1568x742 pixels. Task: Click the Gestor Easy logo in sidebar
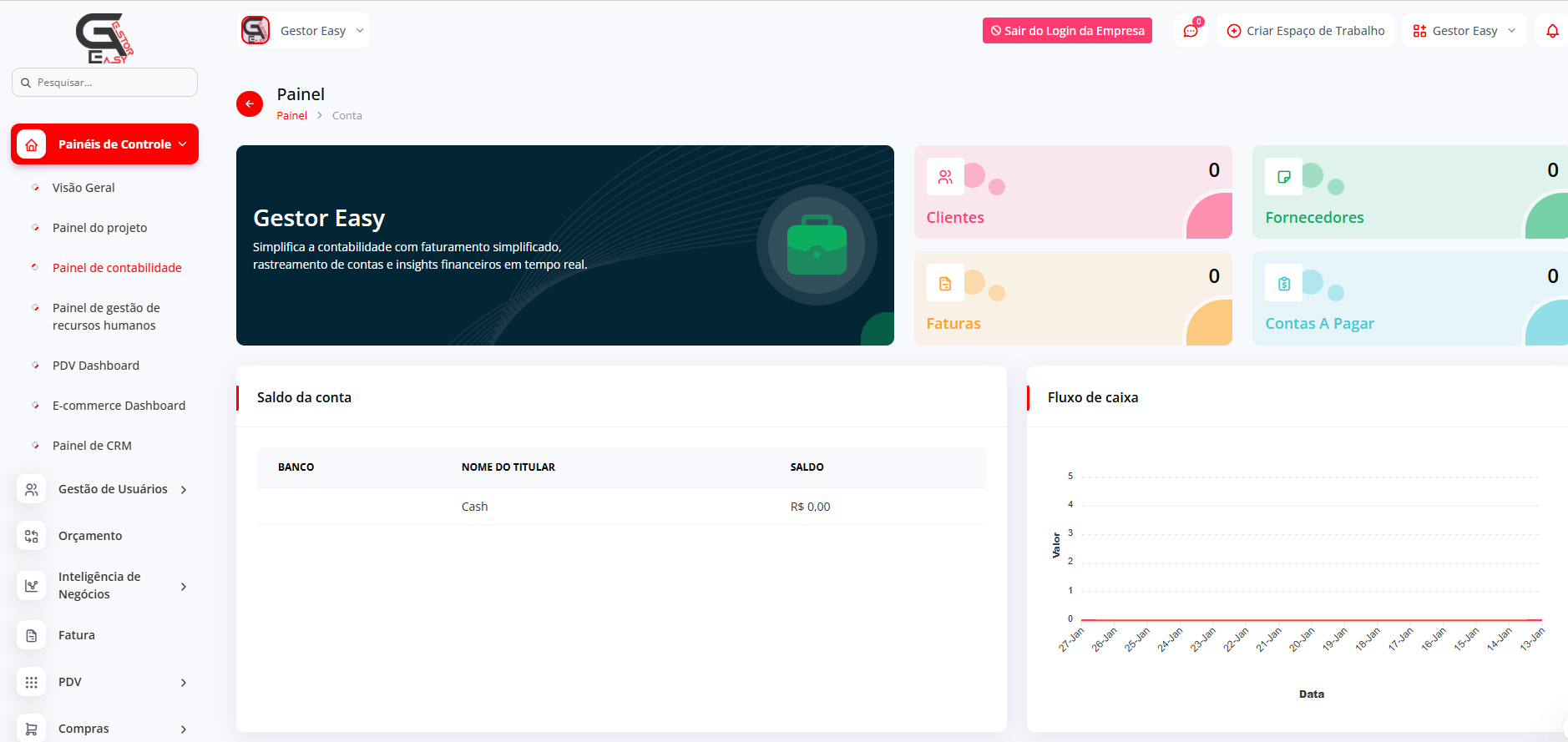pyautogui.click(x=104, y=38)
